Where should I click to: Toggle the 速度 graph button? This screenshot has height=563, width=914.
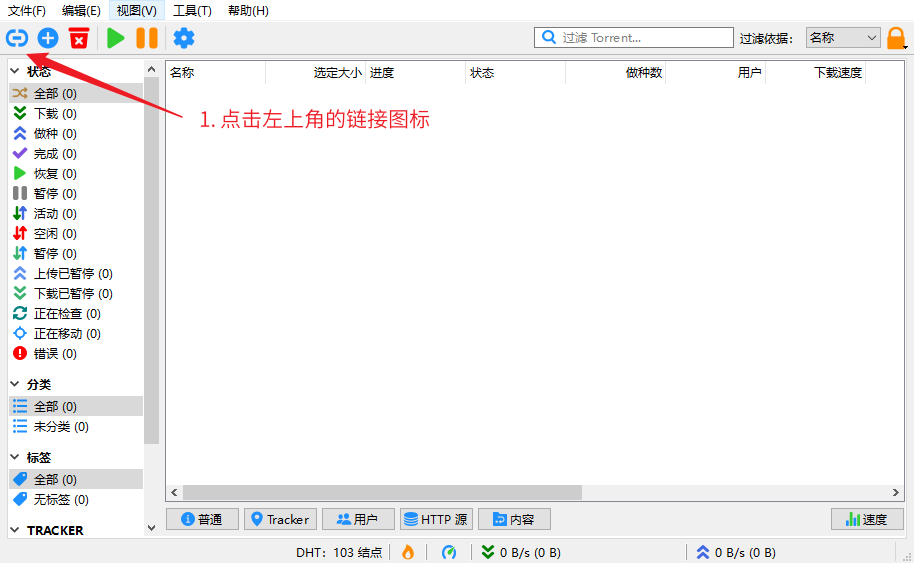(x=867, y=519)
